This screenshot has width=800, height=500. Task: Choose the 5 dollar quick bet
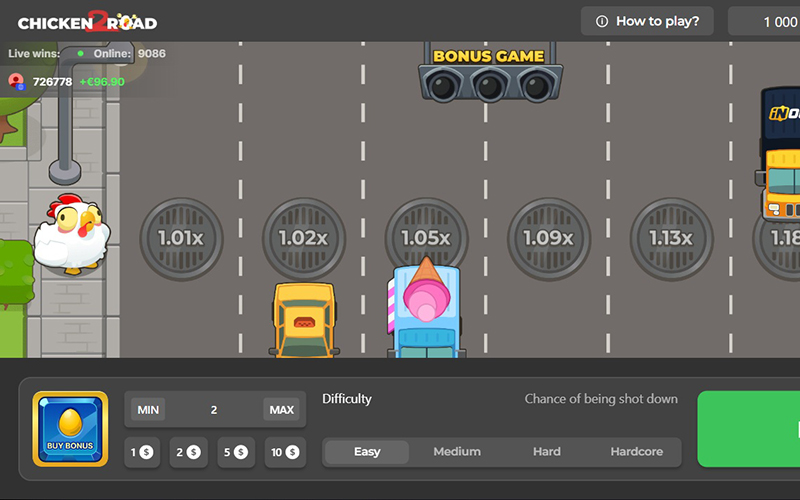236,452
